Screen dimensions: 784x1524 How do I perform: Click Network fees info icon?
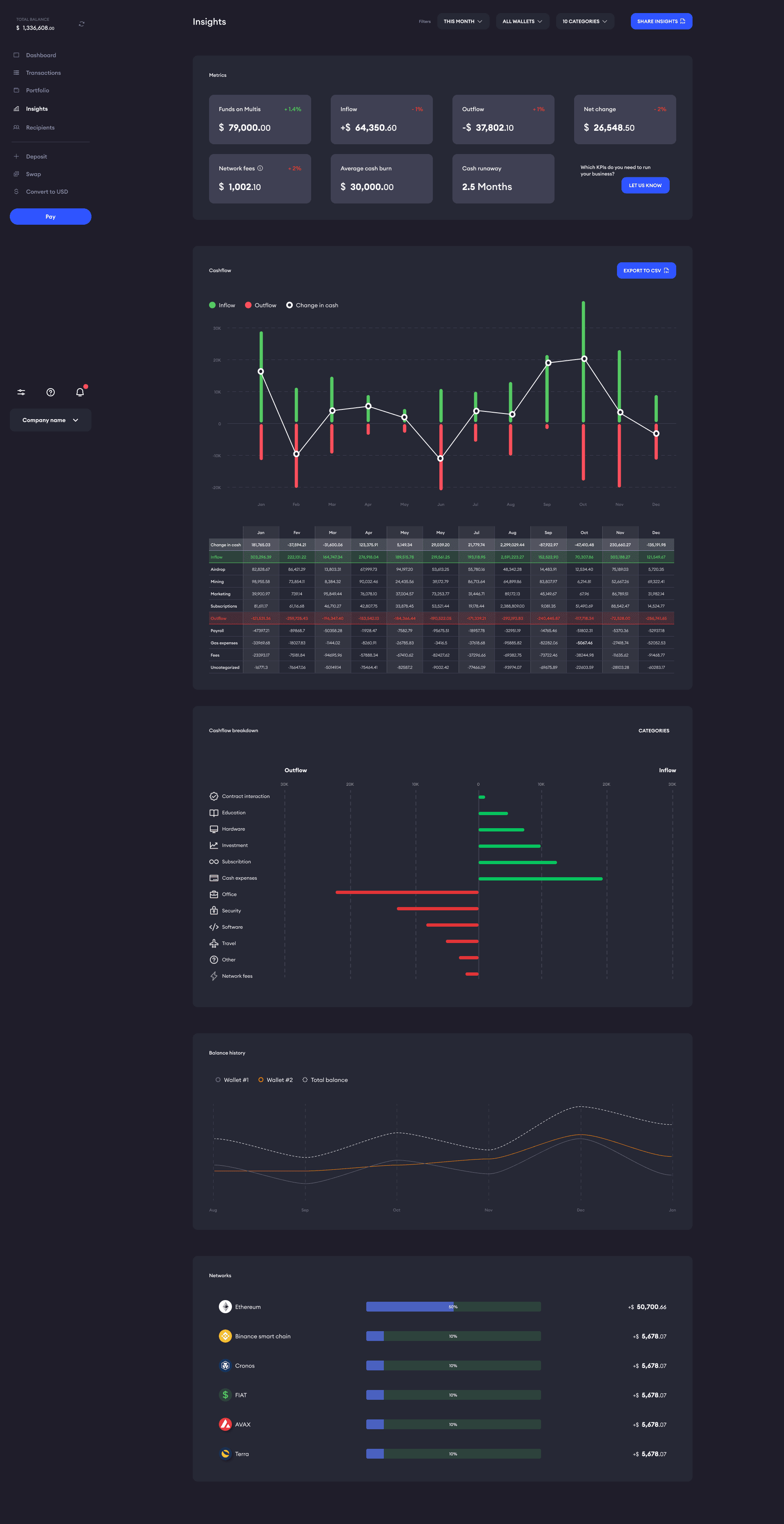pyautogui.click(x=260, y=169)
